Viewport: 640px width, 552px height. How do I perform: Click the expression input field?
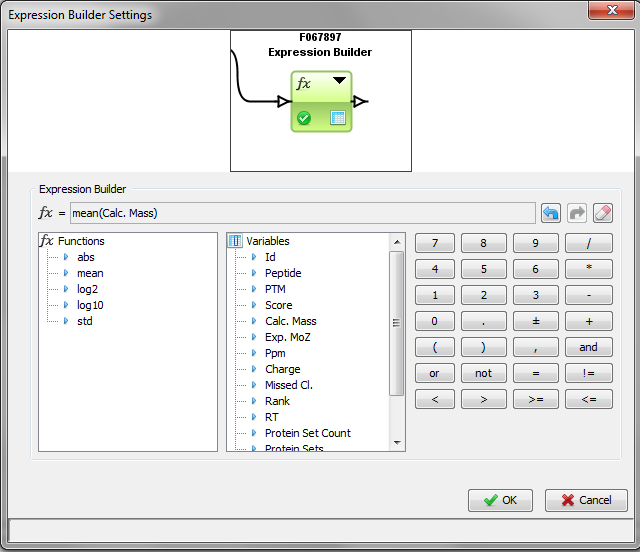302,213
